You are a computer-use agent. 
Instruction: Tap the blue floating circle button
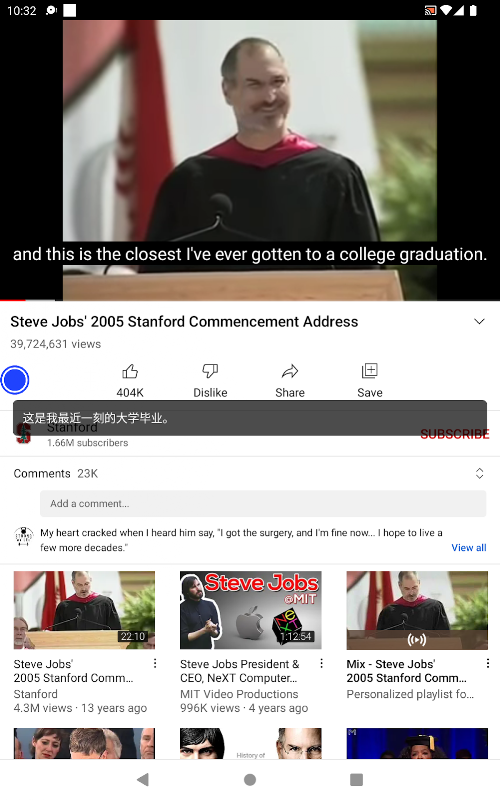[15, 380]
